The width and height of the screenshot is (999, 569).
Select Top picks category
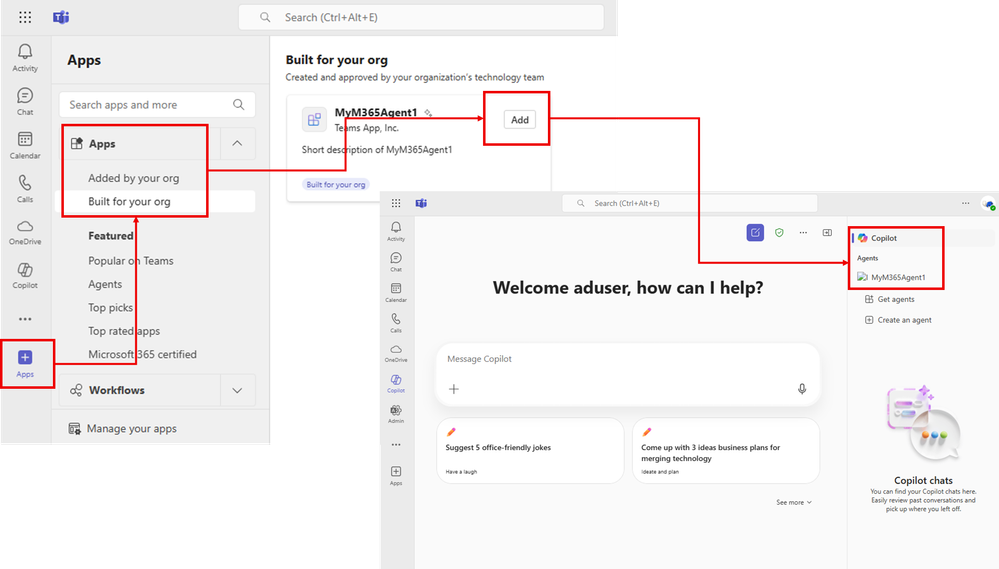pos(110,308)
